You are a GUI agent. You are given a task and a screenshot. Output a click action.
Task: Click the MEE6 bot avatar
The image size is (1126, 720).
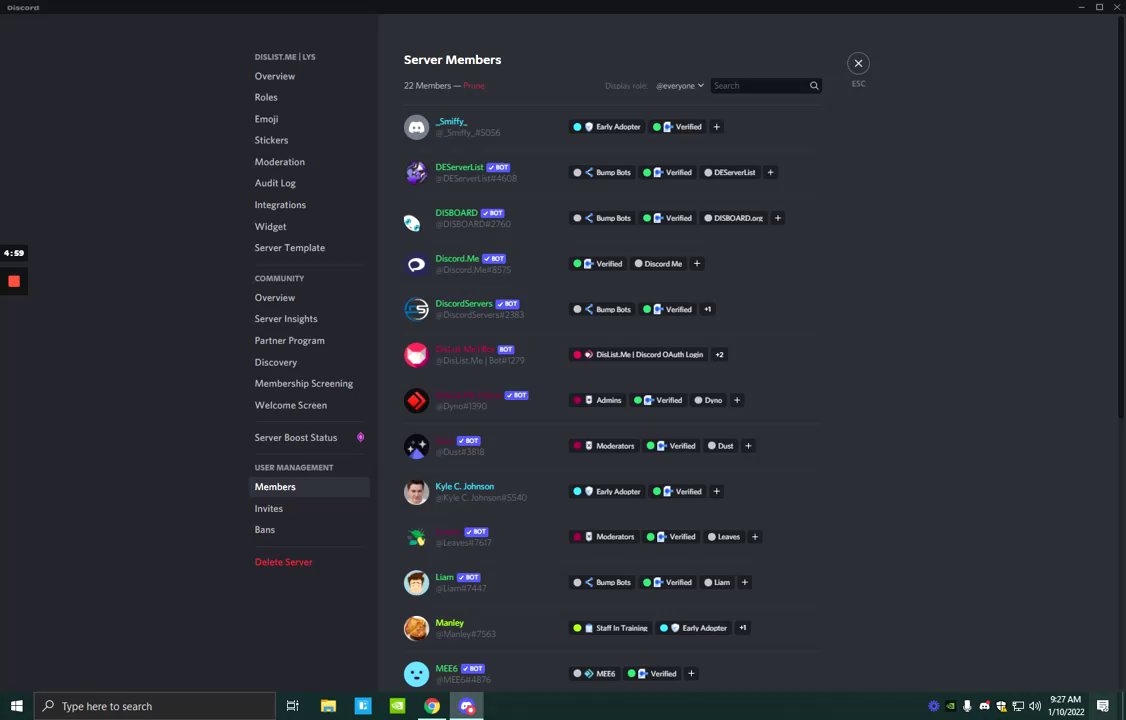417,673
